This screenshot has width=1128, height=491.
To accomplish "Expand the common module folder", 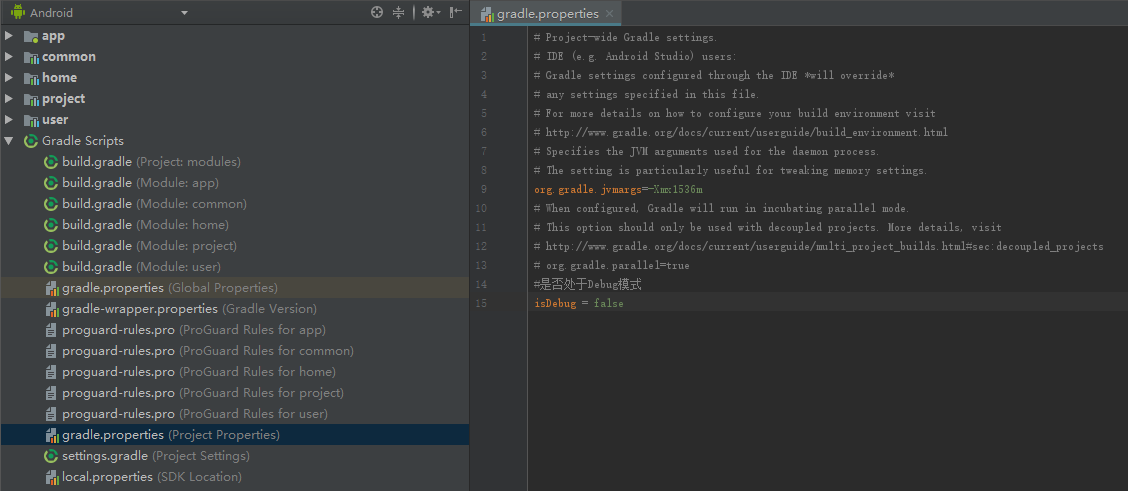I will (x=9, y=57).
